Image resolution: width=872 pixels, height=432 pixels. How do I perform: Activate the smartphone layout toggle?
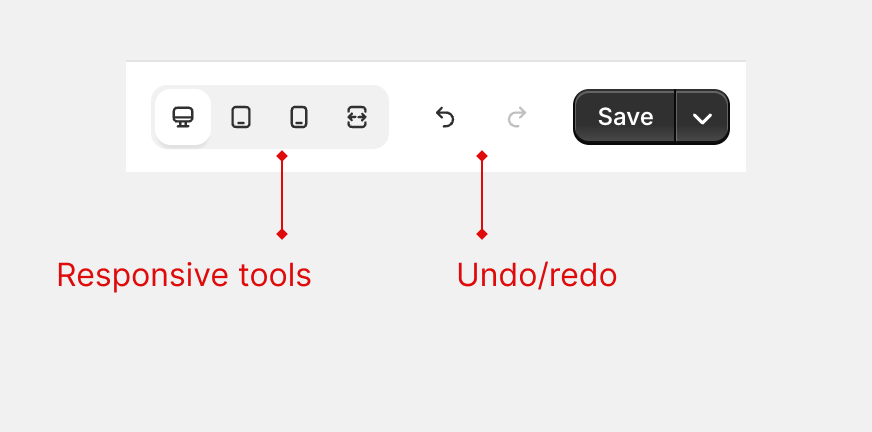pyautogui.click(x=299, y=117)
